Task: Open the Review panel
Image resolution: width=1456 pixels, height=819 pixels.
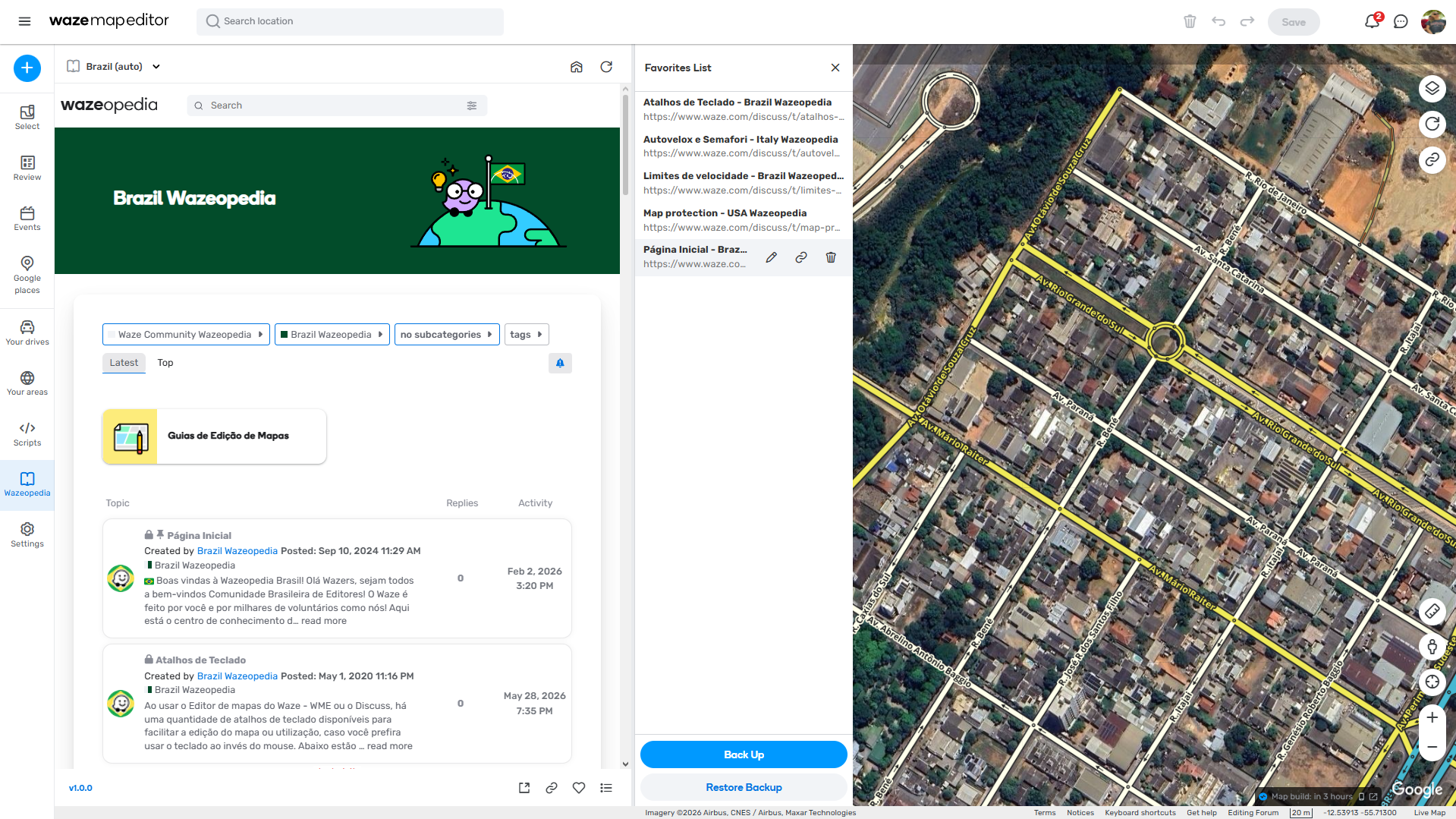Action: (27, 169)
